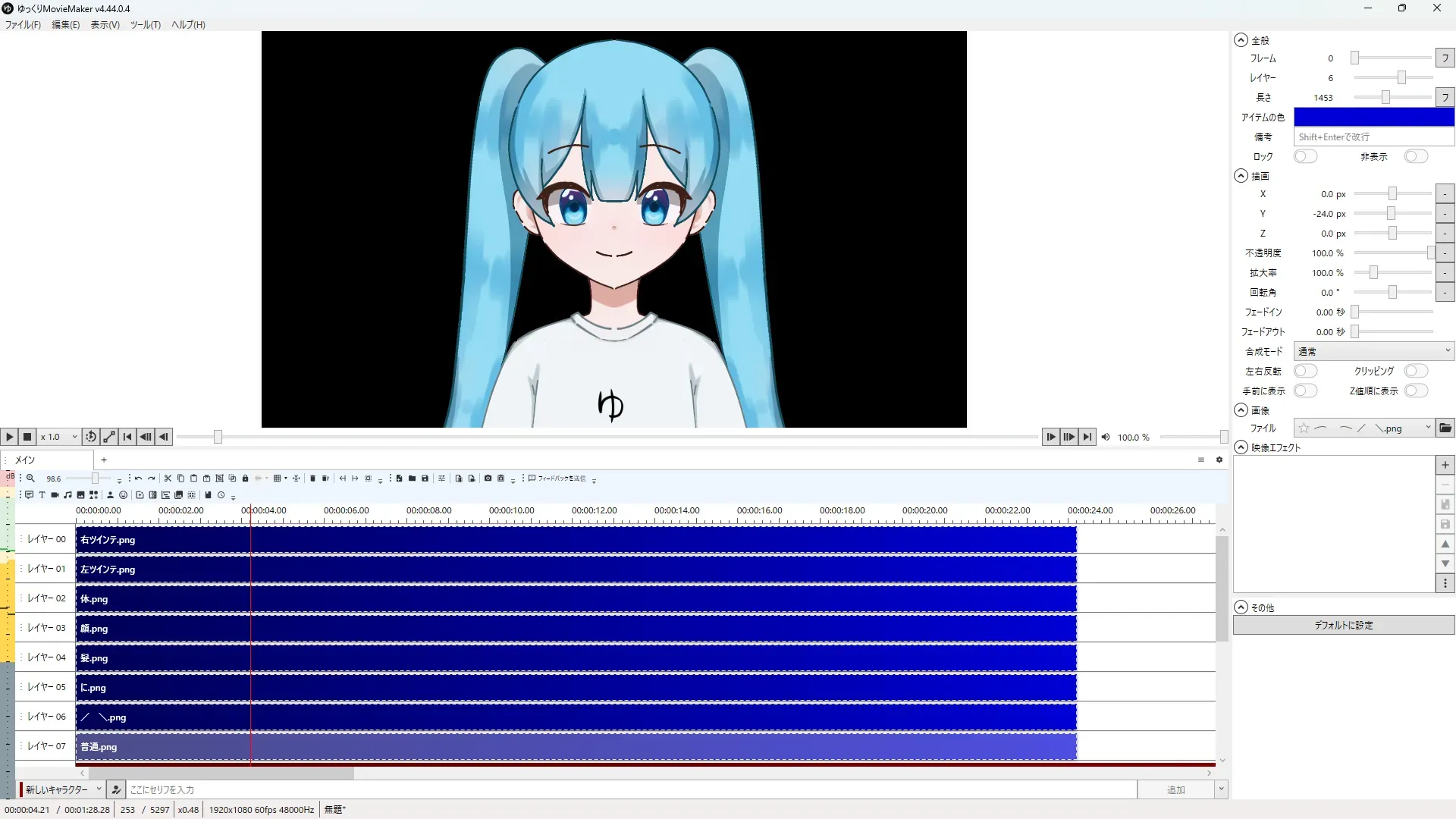
Task: Click the アイテムの色 blue color swatch
Action: [1373, 117]
